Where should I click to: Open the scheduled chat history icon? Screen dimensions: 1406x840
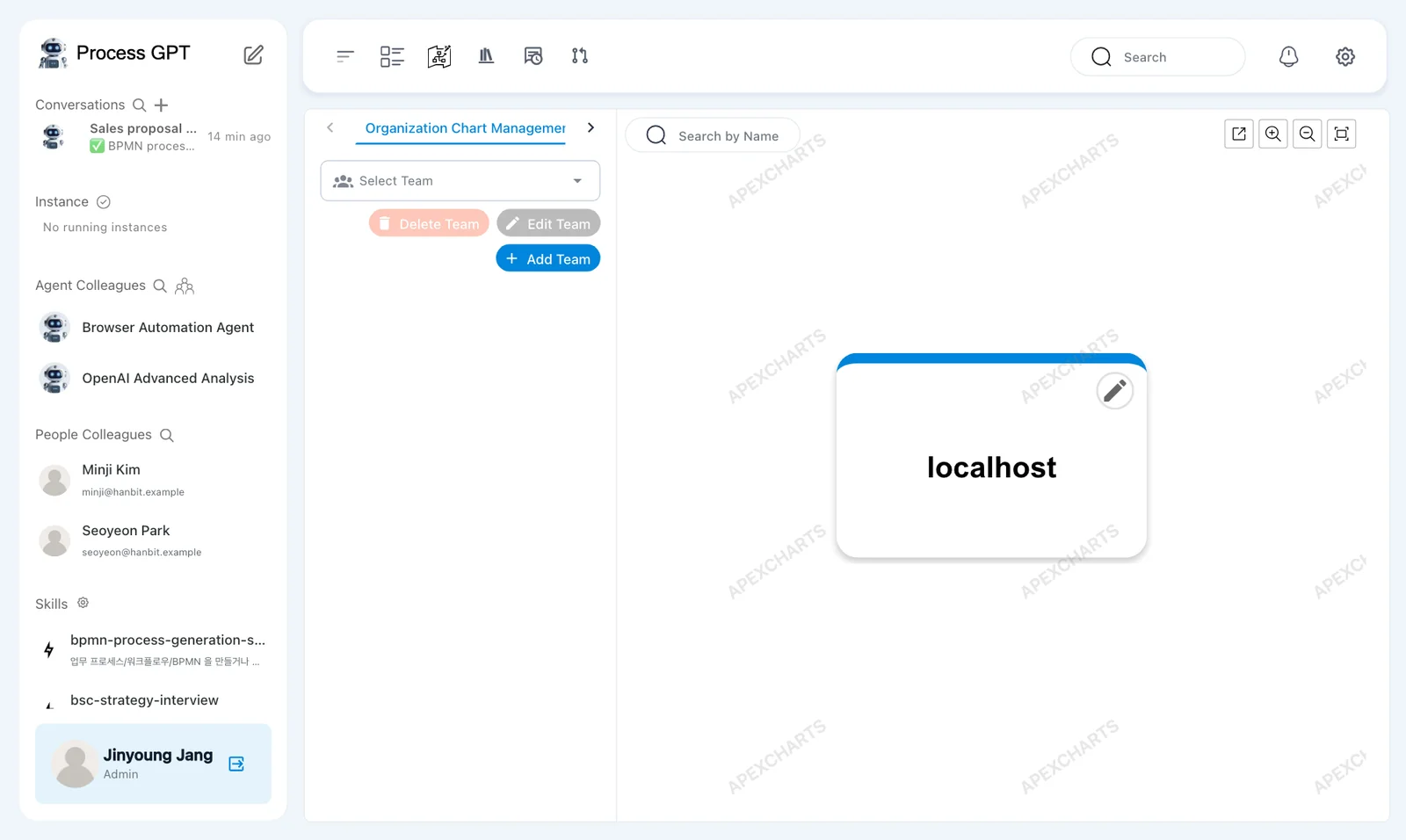click(x=533, y=56)
